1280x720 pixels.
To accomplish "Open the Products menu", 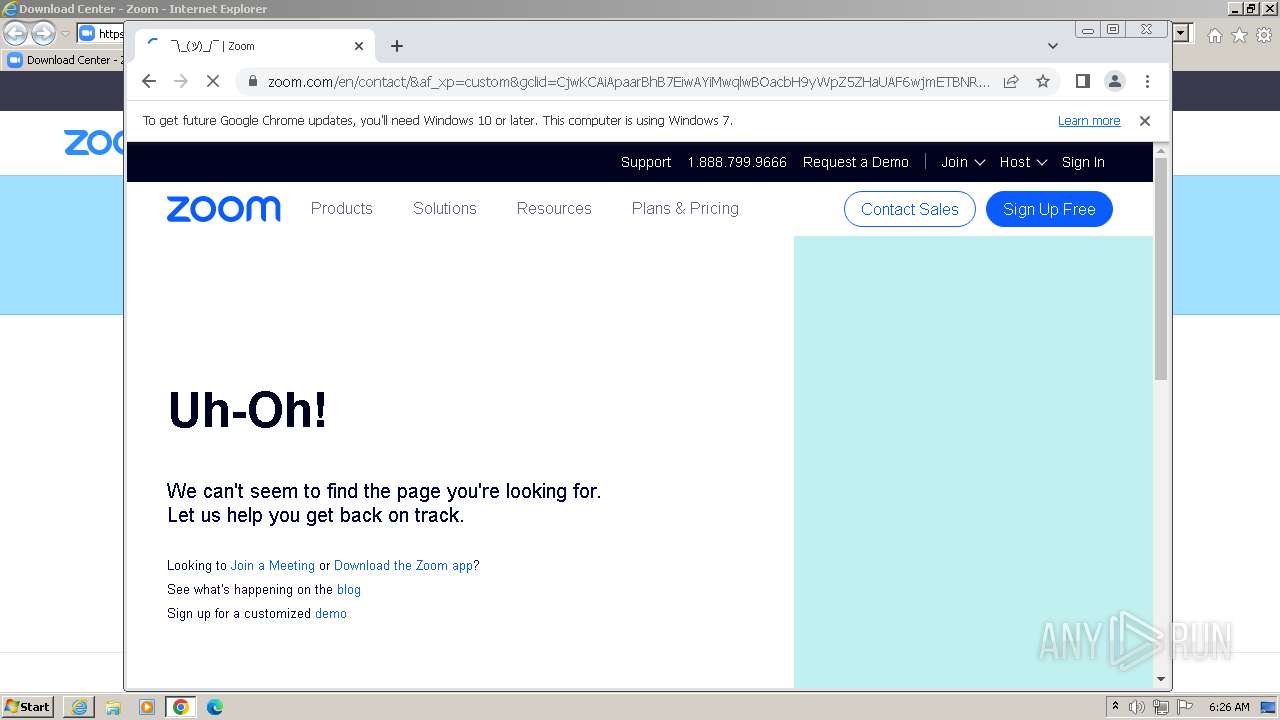I will pyautogui.click(x=342, y=208).
